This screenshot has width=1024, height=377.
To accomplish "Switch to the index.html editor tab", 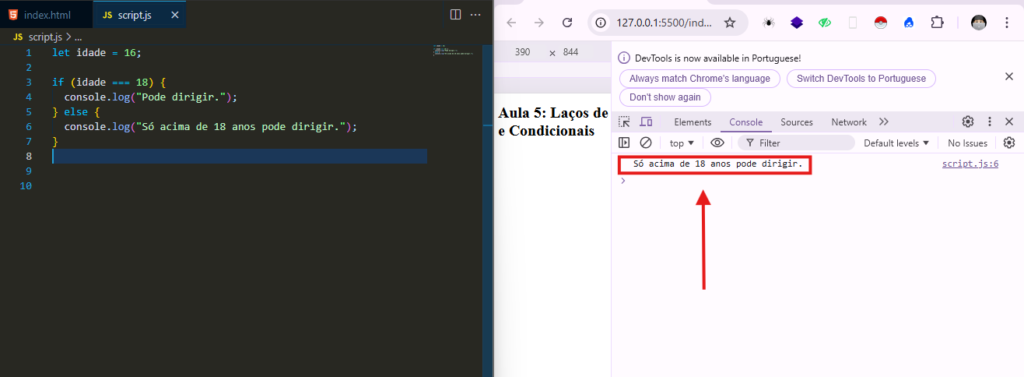I will [46, 14].
